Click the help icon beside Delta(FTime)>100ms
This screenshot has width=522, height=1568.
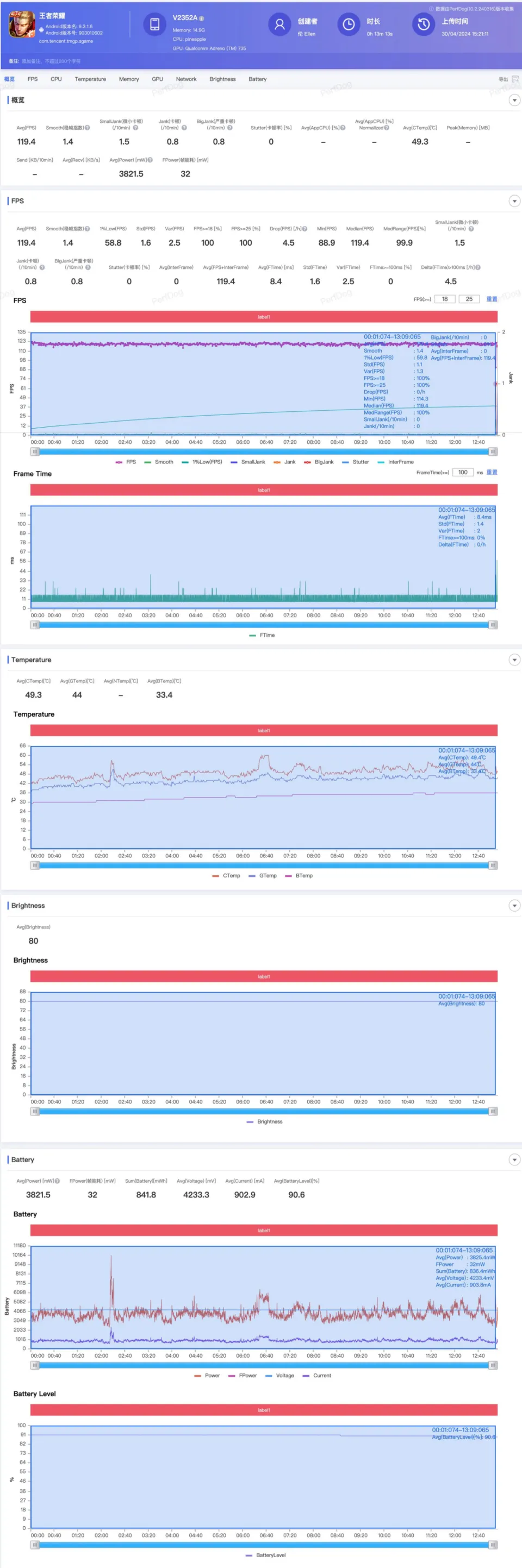pyautogui.click(x=477, y=267)
